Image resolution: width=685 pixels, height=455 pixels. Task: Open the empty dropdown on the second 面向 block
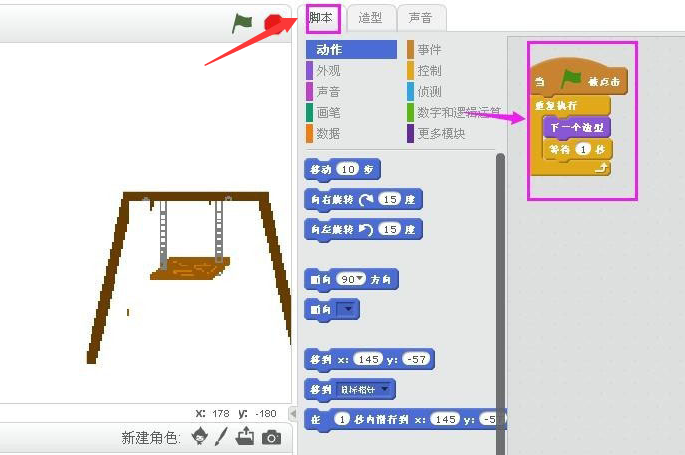[x=347, y=309]
